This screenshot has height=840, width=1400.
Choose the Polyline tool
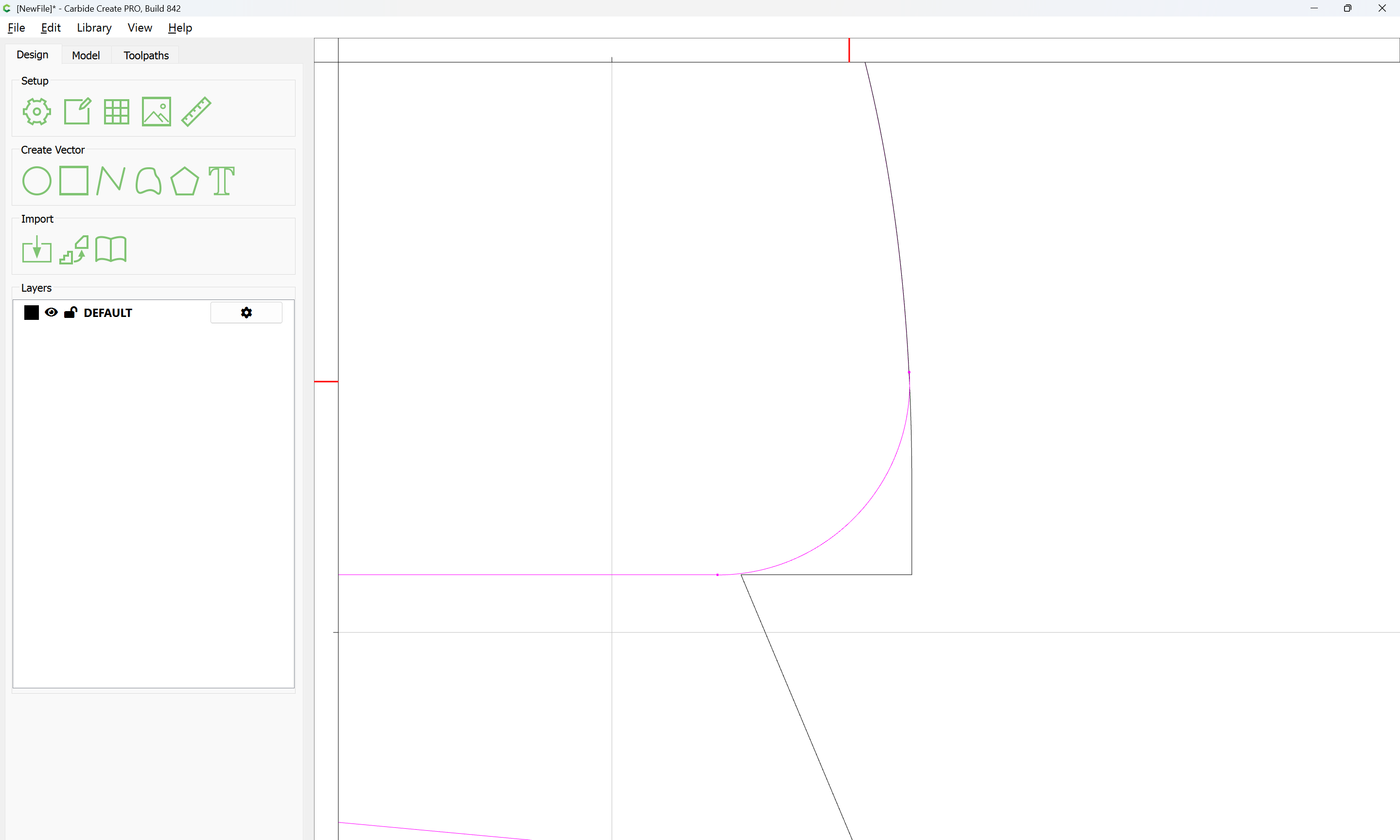pyautogui.click(x=111, y=181)
